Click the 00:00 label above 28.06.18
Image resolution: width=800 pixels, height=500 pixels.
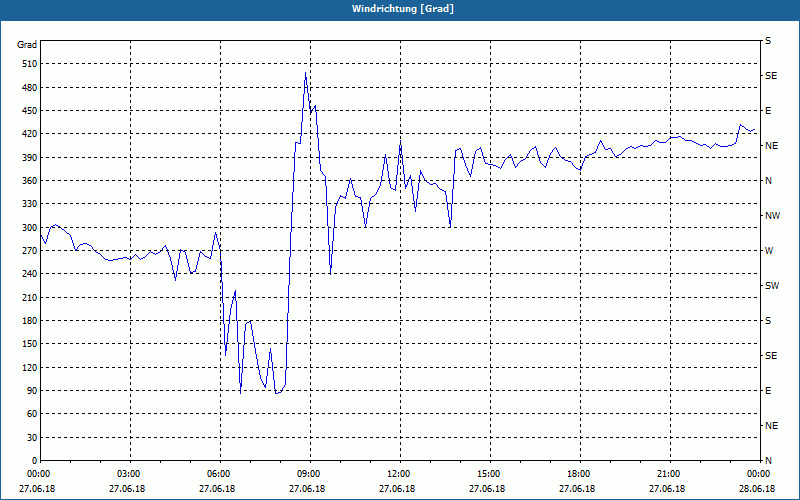(758, 473)
